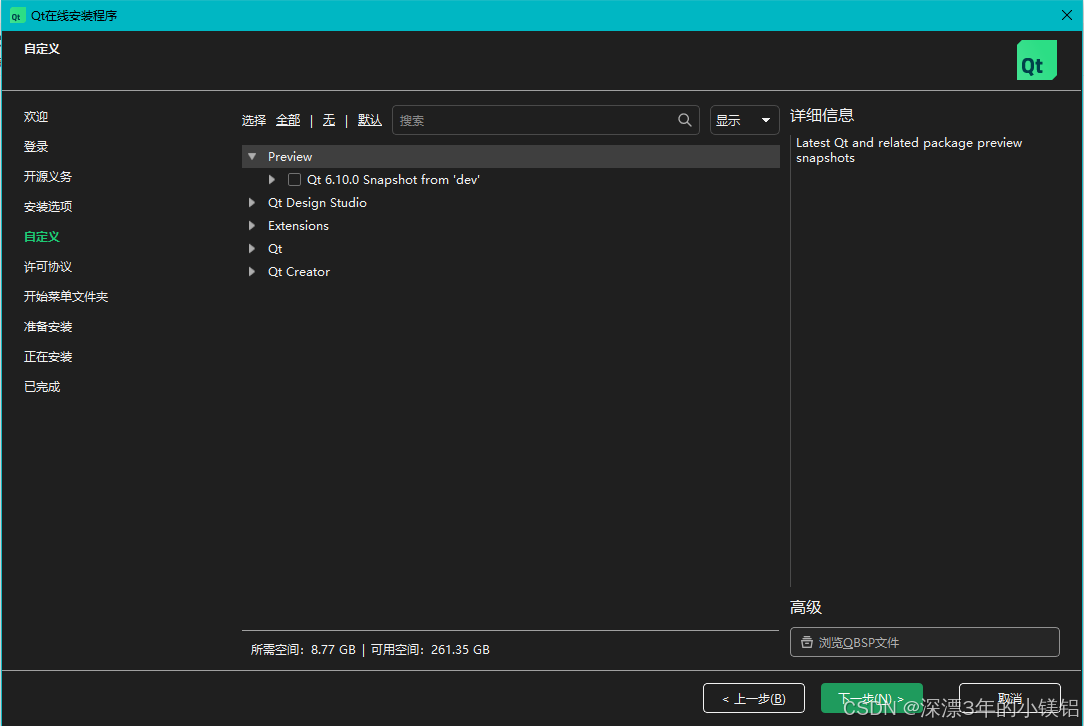Select 自定义 step in sidebar

point(41,236)
